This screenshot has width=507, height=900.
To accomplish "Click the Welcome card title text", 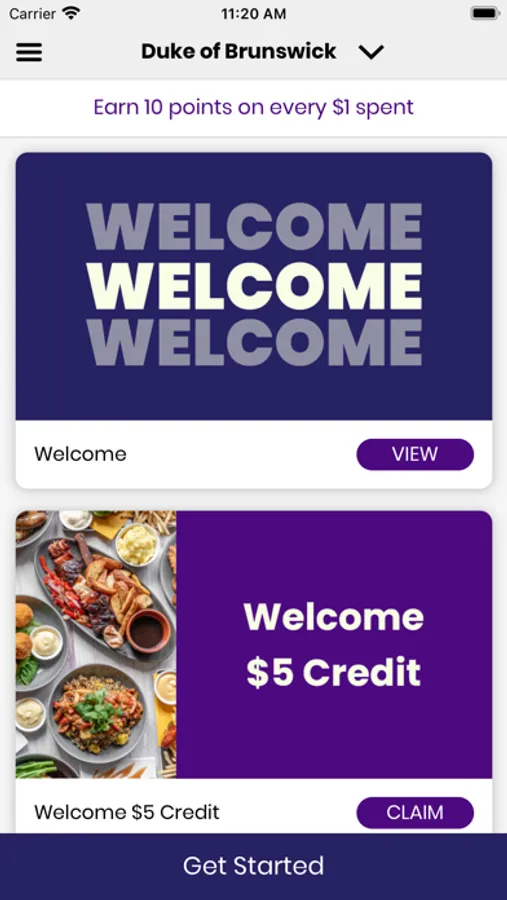I will pyautogui.click(x=80, y=454).
